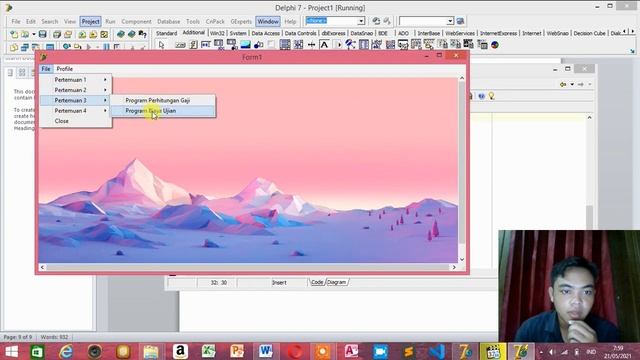
Task: Click the Form1 horizontal scrollbar left arrow
Action: click(42, 267)
